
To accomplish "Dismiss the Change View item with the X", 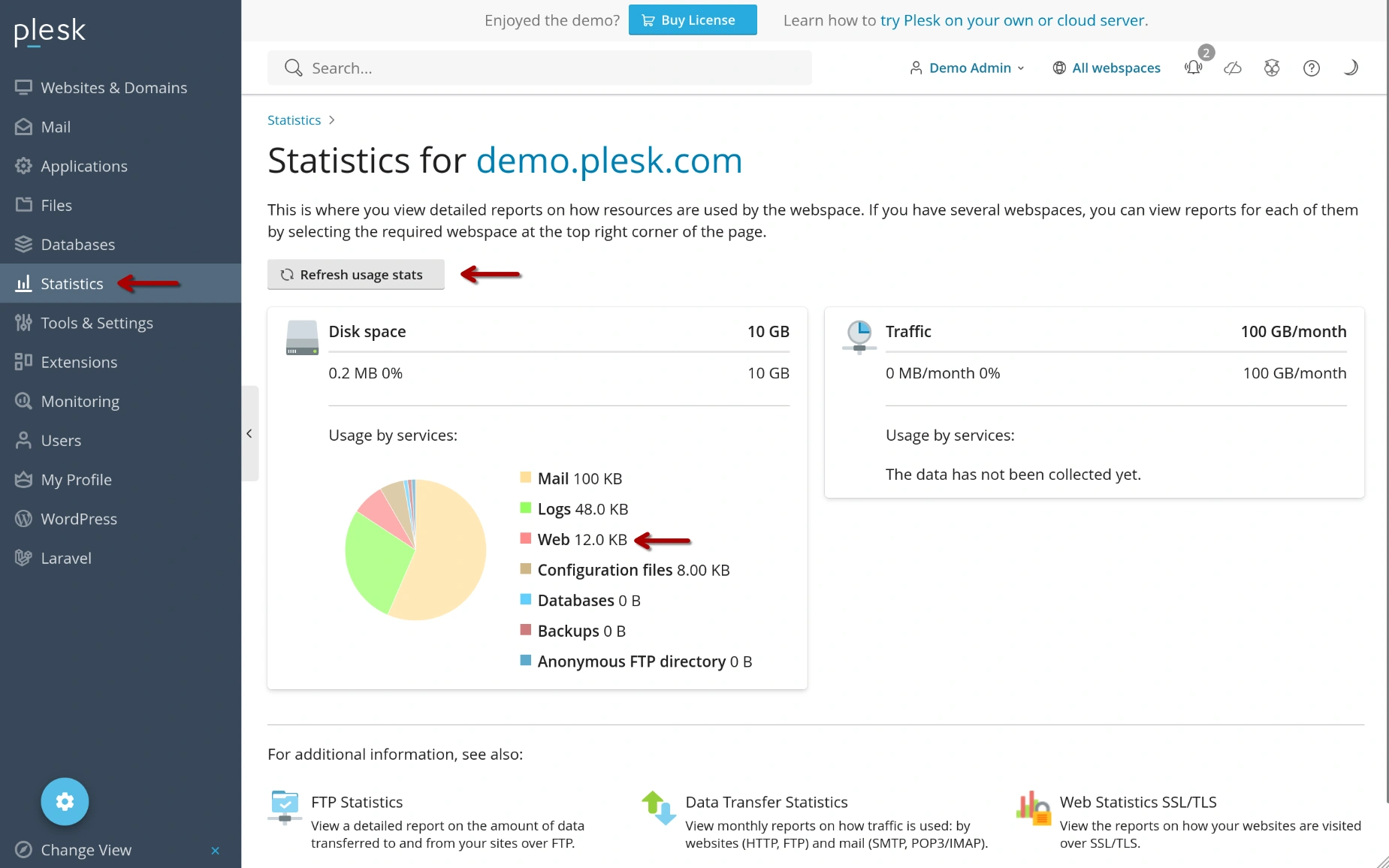I will pyautogui.click(x=215, y=850).
